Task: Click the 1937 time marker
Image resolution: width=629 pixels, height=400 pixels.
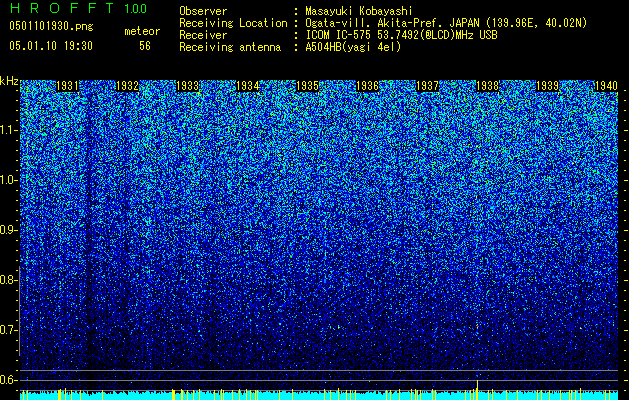Action: pos(428,86)
